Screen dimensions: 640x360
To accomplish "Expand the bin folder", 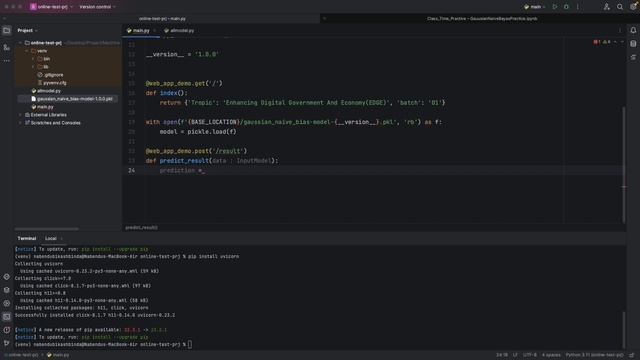I will (x=33, y=59).
